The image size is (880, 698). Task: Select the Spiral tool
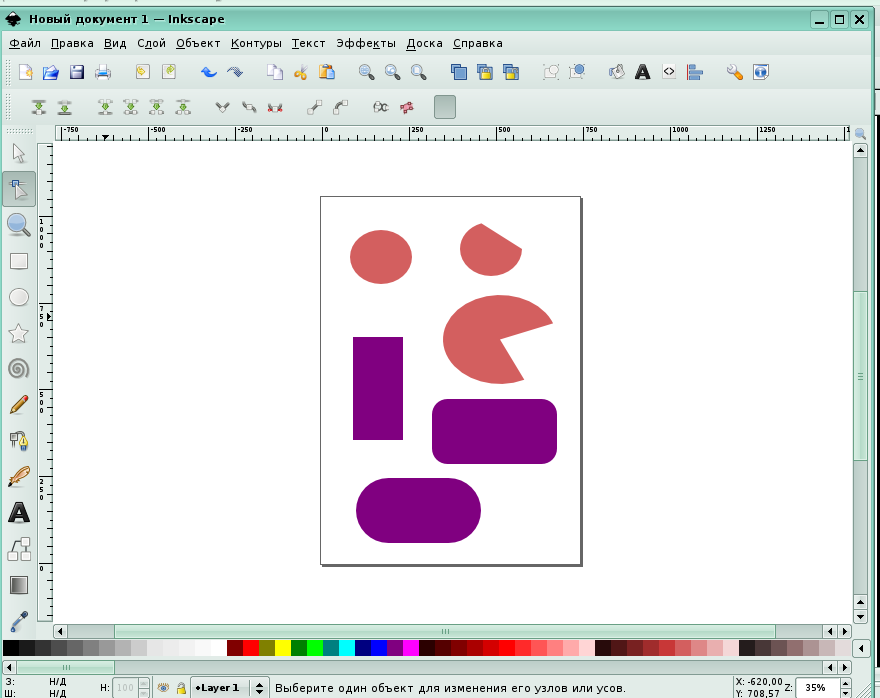click(18, 368)
